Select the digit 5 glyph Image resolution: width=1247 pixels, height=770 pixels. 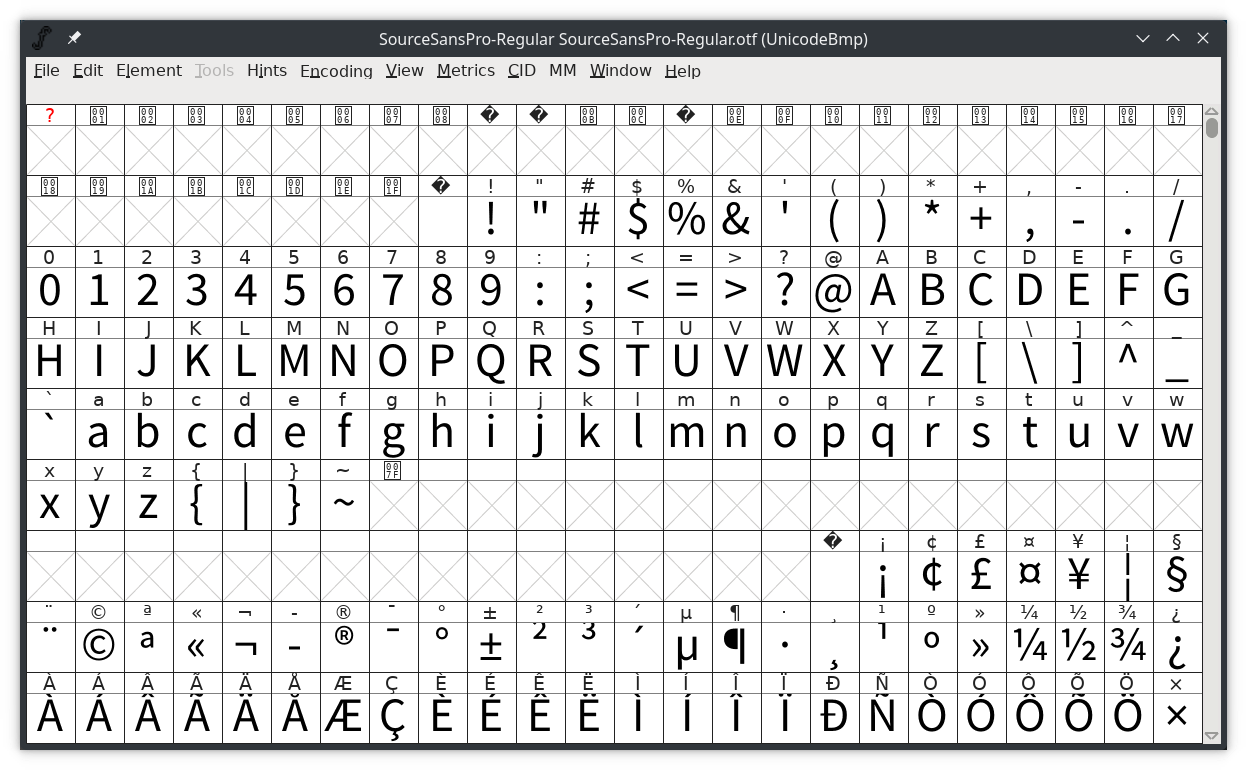pos(295,292)
